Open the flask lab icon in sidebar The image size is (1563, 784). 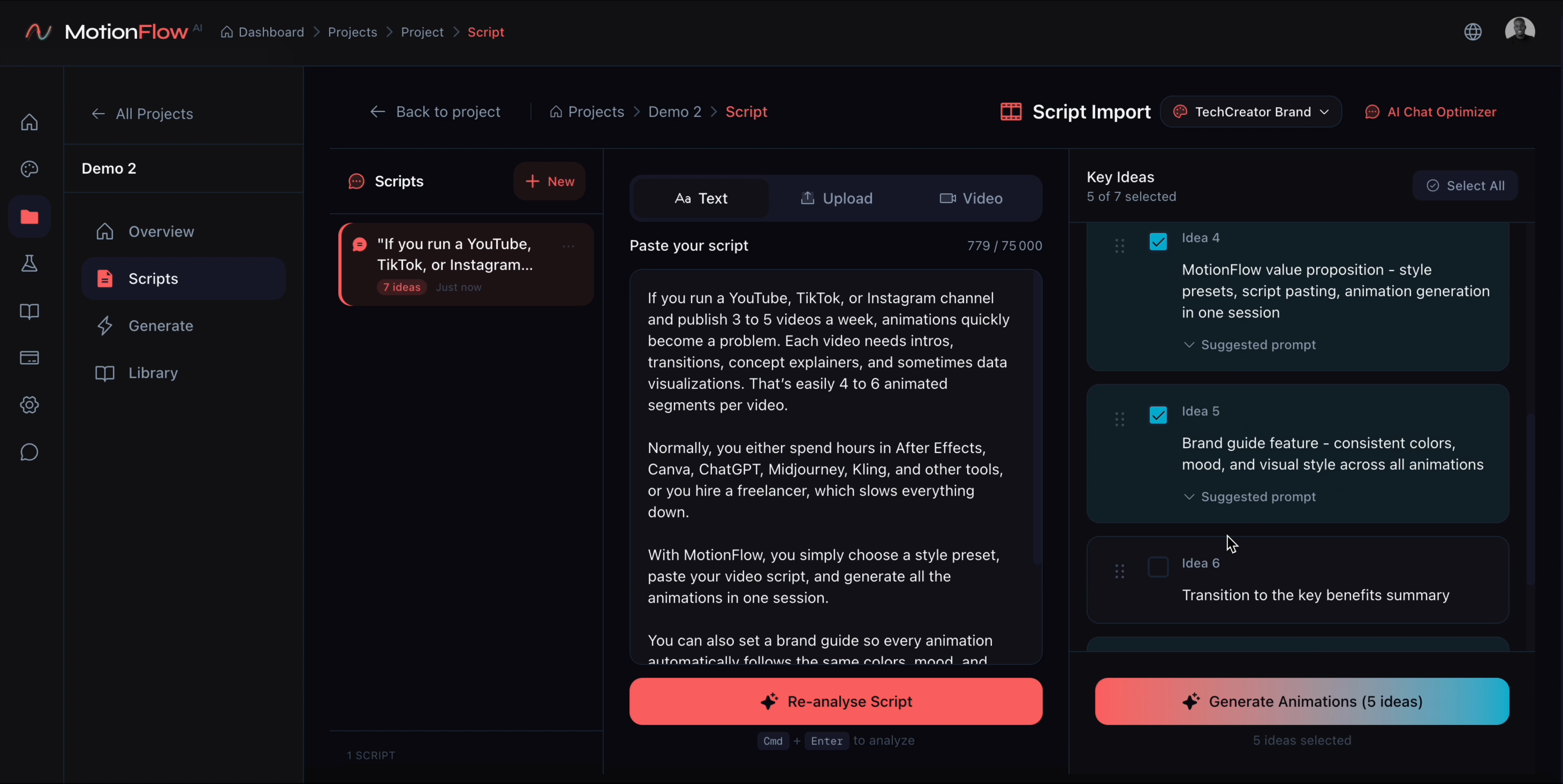29,264
